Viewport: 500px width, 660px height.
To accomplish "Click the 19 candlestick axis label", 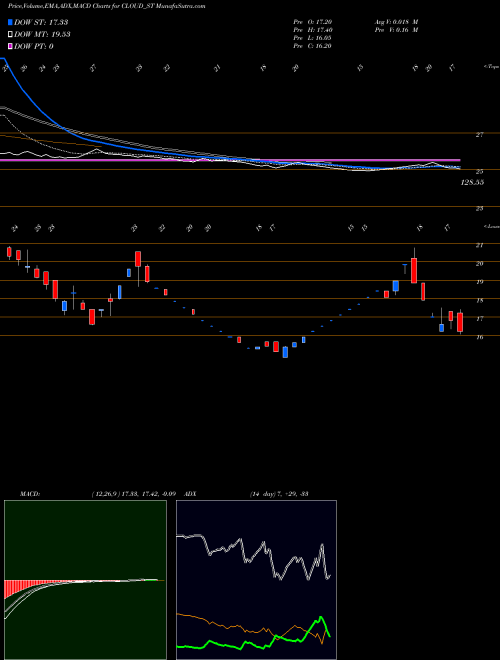I will pos(479,282).
